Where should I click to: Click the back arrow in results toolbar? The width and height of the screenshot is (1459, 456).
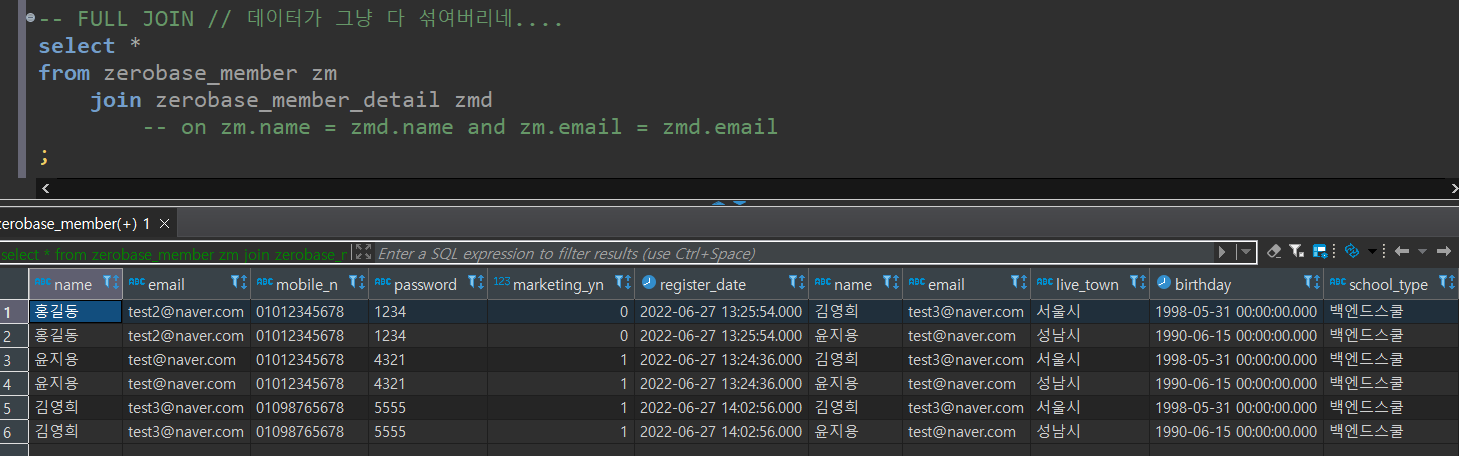1401,252
